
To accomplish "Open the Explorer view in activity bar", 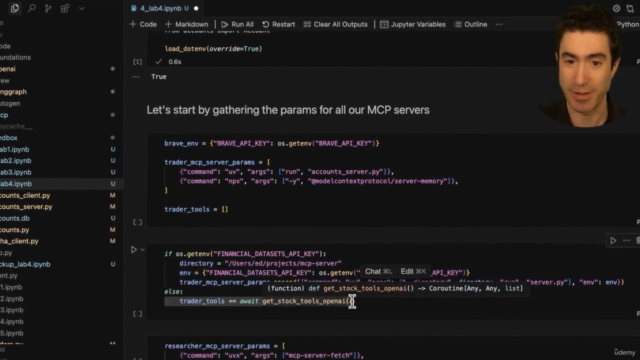I will click(x=15, y=8).
